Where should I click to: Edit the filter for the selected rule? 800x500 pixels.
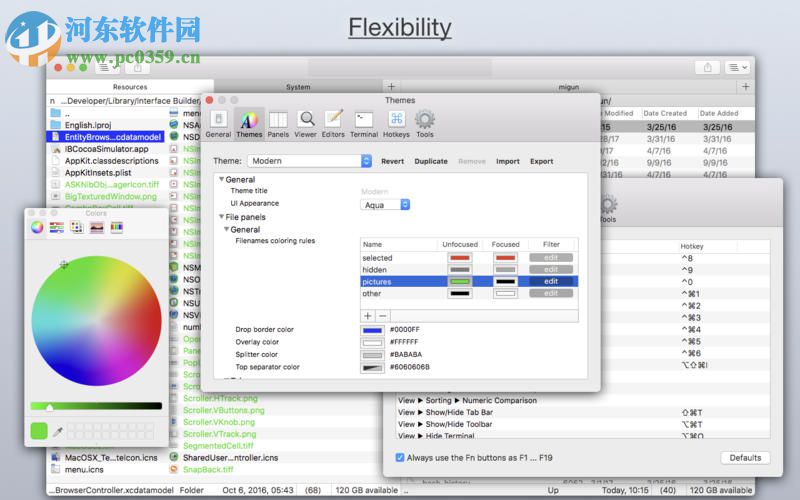pos(551,258)
